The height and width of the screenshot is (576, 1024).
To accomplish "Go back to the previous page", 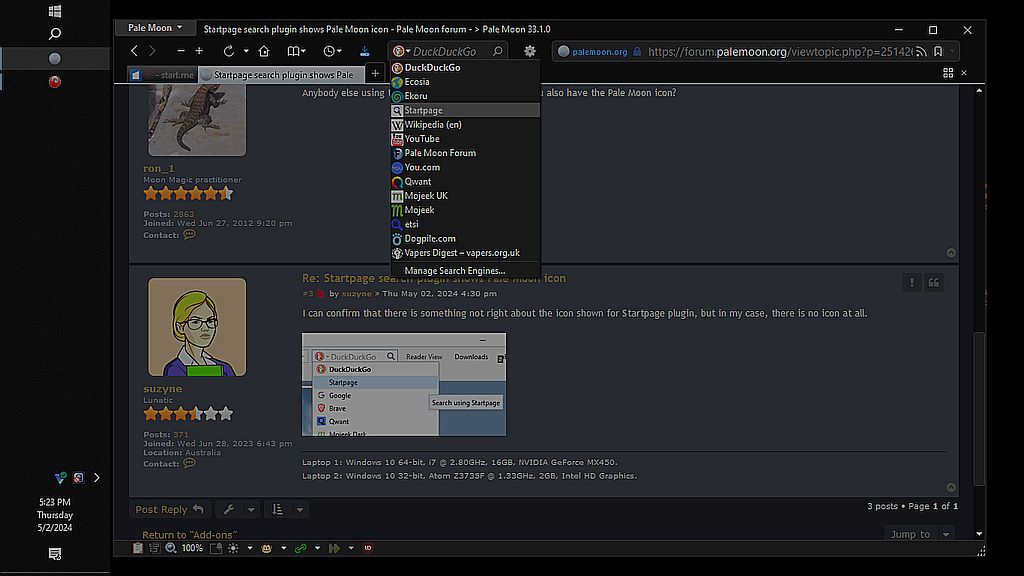I will pyautogui.click(x=134, y=51).
